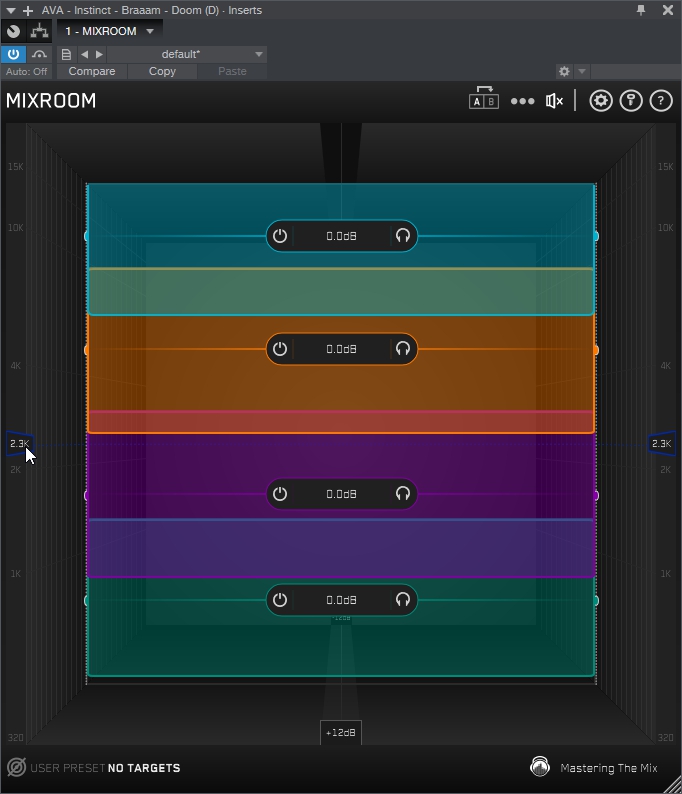Click the channel knob icon
This screenshot has height=794, width=682.
coord(14,31)
